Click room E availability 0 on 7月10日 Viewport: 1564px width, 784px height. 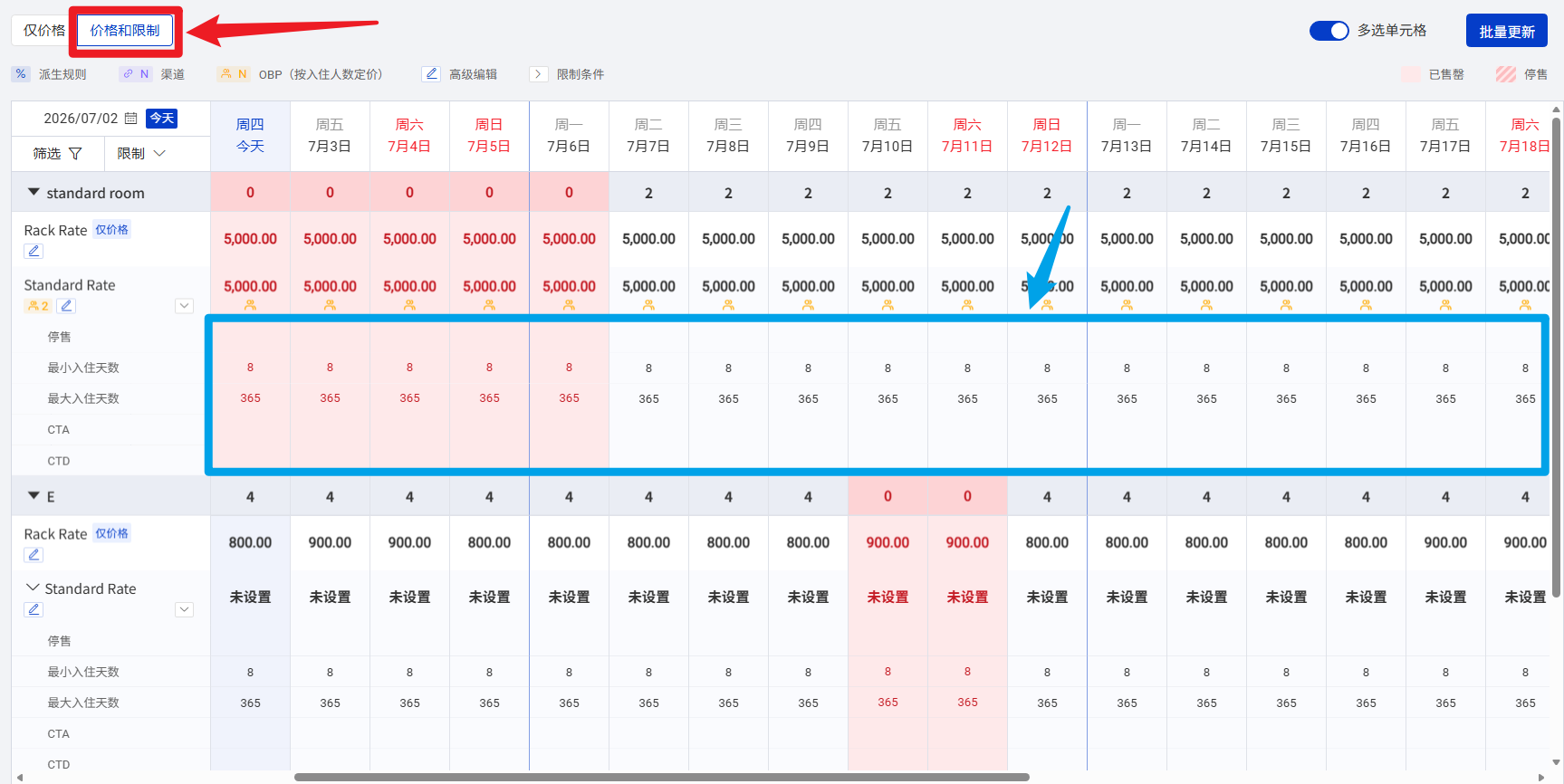pyautogui.click(x=888, y=496)
